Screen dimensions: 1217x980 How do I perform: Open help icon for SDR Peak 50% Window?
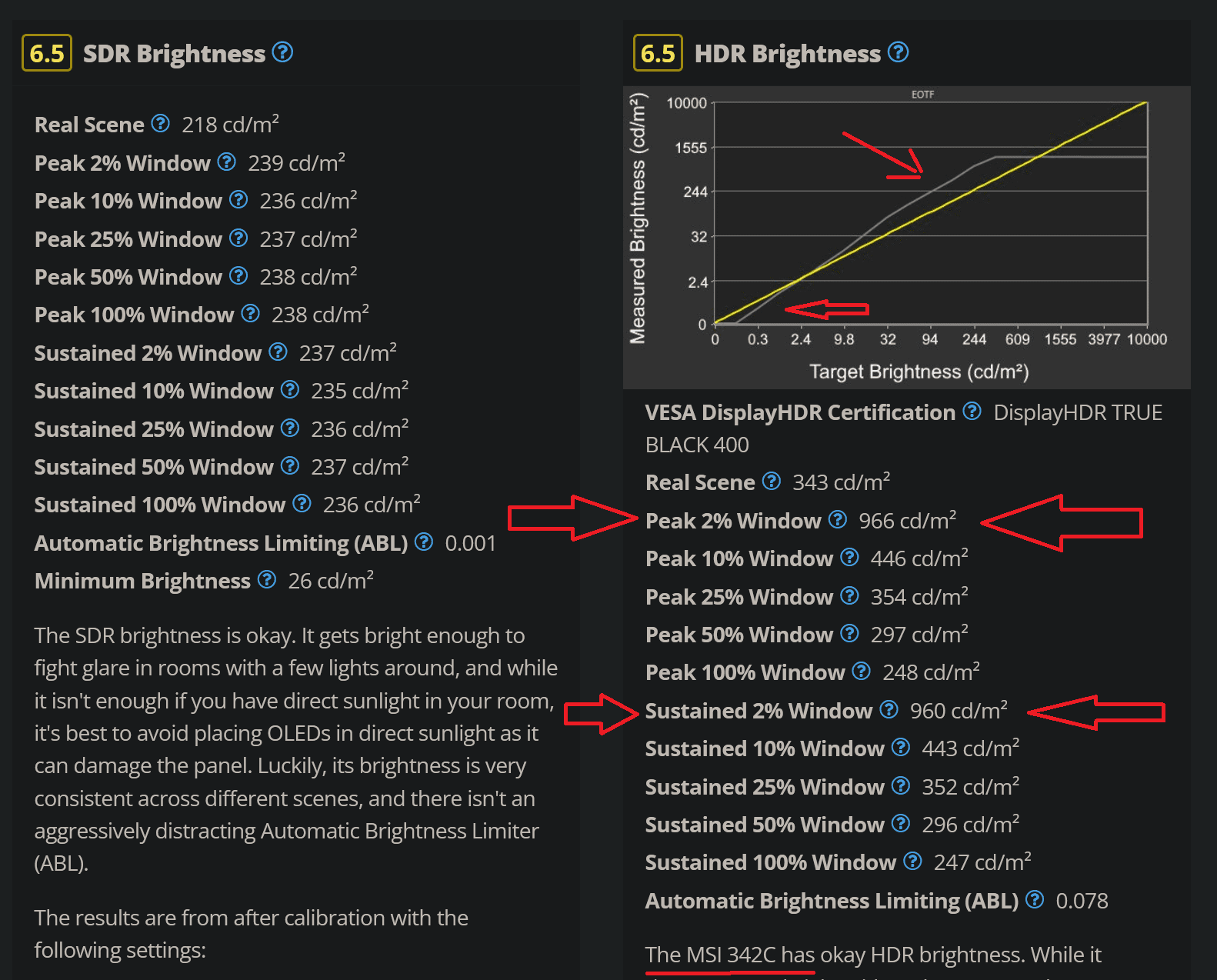[x=238, y=275]
